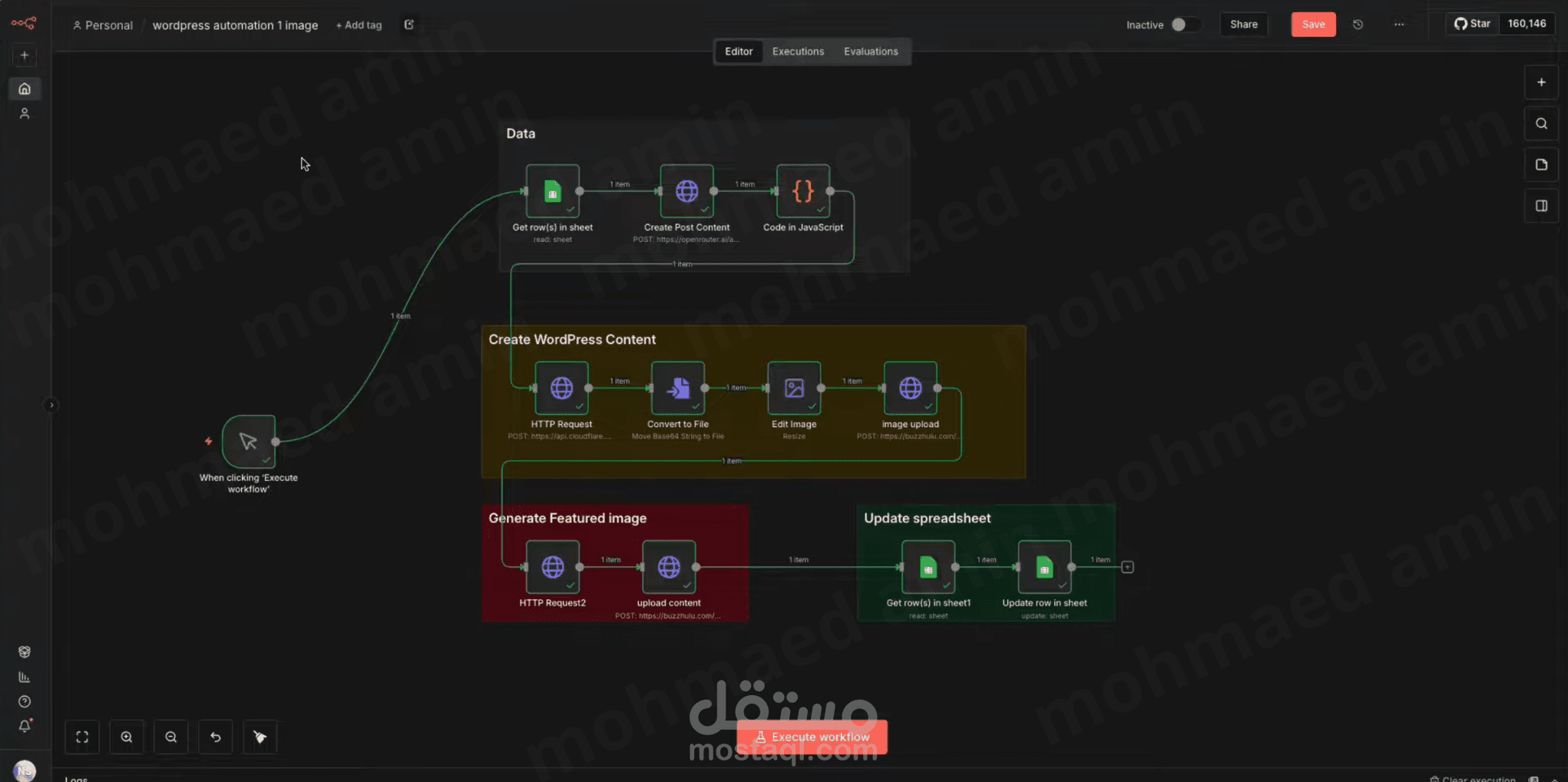Toggle the side panel icon at right
This screenshot has height=782, width=1568.
coord(1541,206)
